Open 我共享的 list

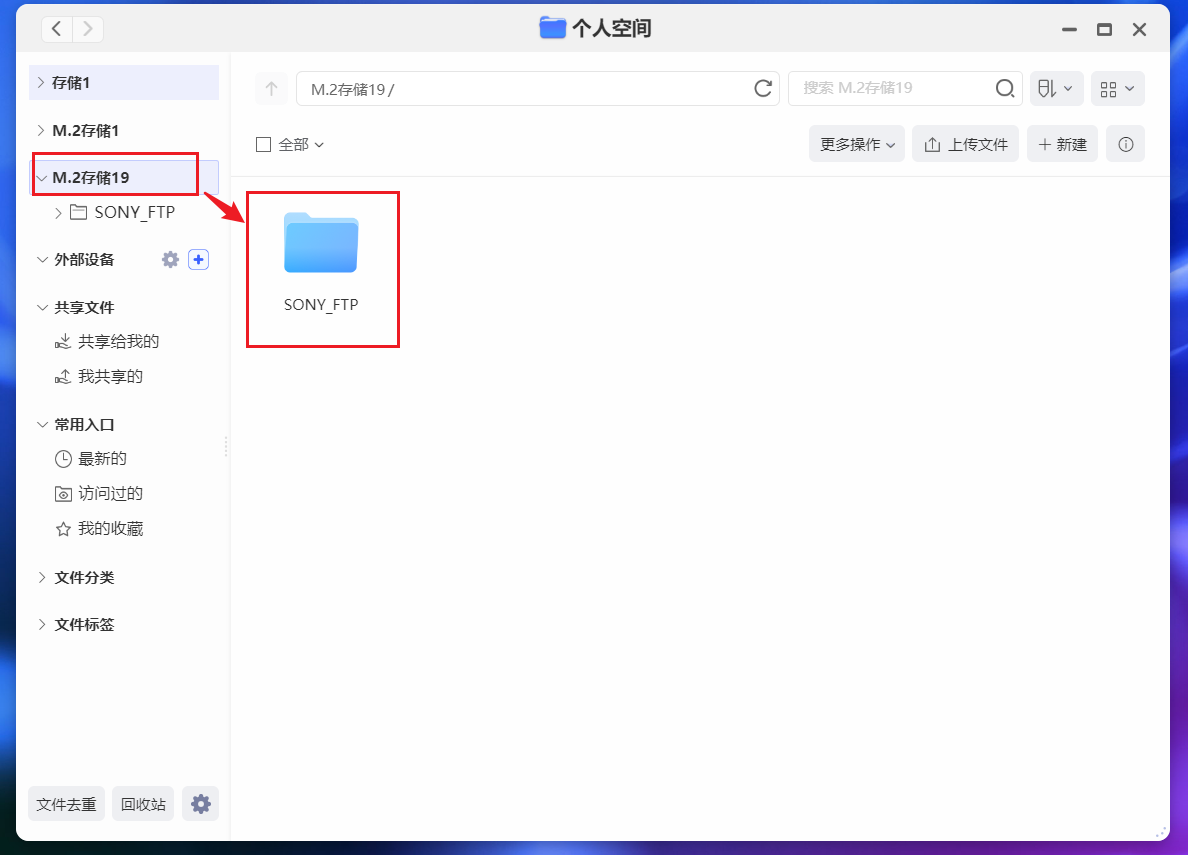click(x=110, y=377)
